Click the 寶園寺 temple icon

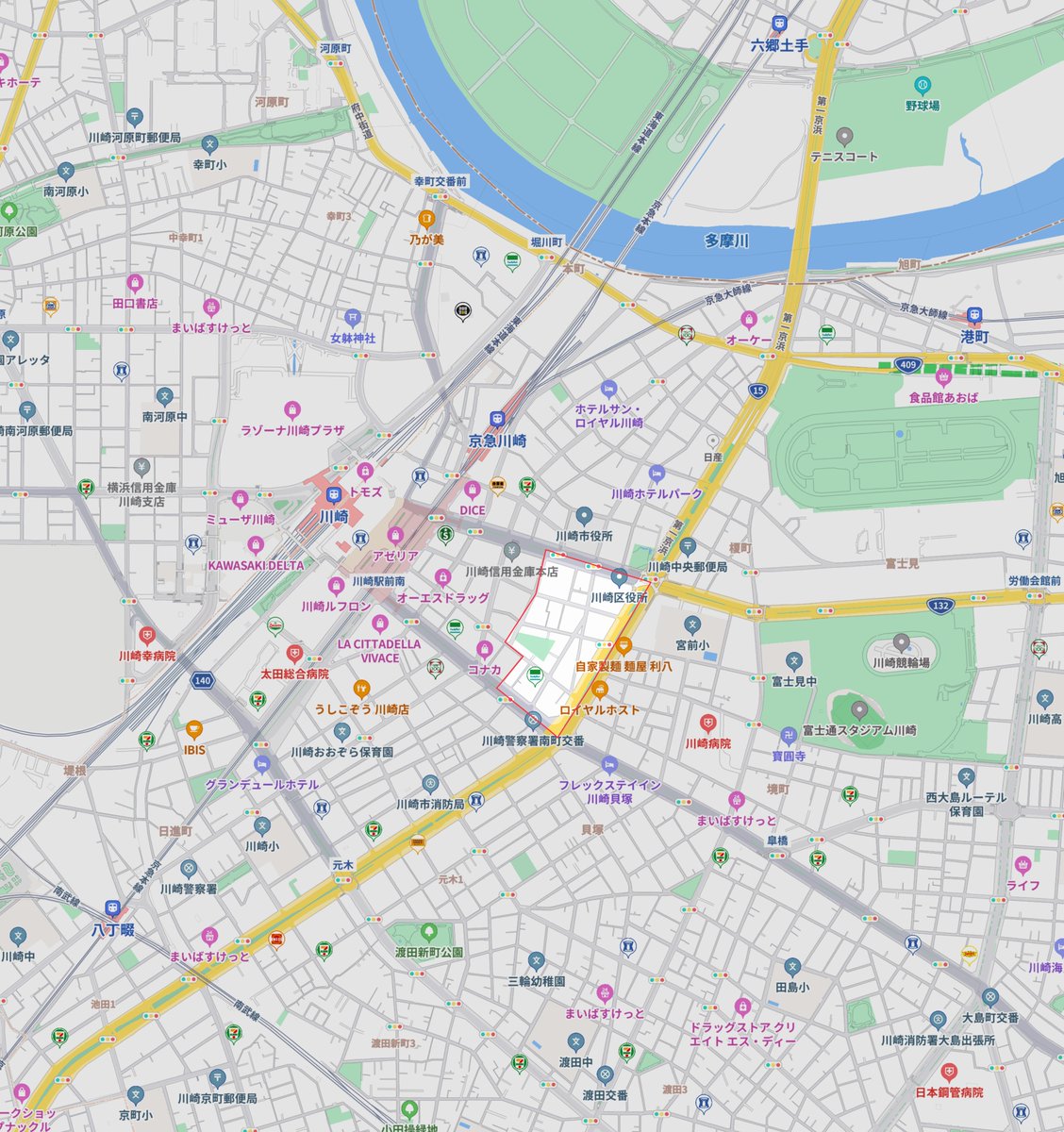[788, 735]
